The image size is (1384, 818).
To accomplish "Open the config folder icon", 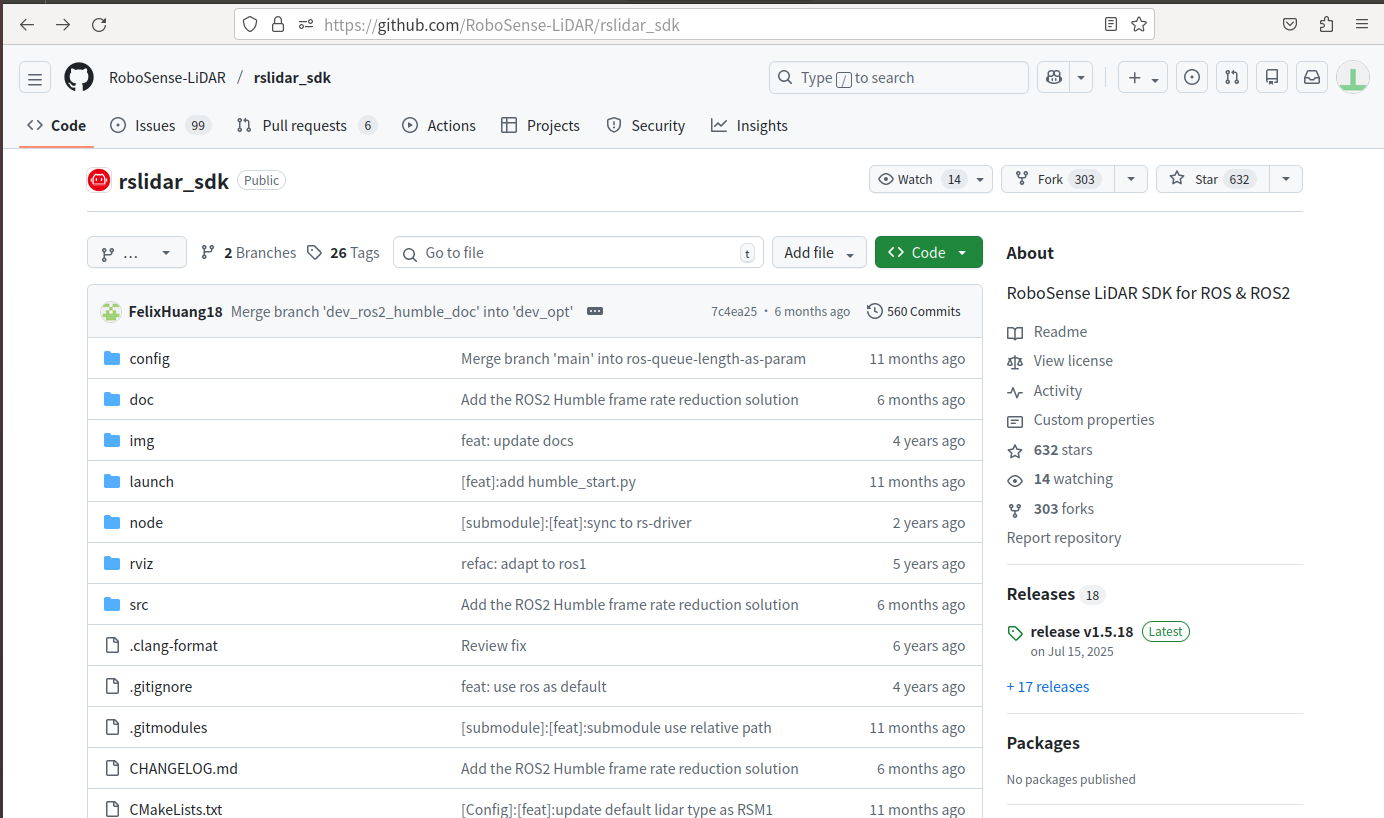I will click(112, 359).
